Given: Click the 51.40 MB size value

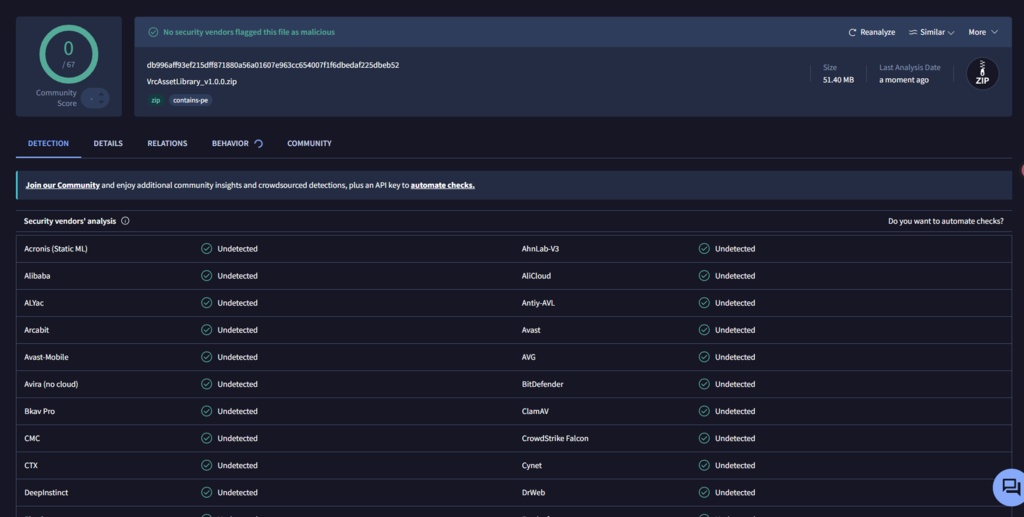Looking at the screenshot, I should pos(838,80).
